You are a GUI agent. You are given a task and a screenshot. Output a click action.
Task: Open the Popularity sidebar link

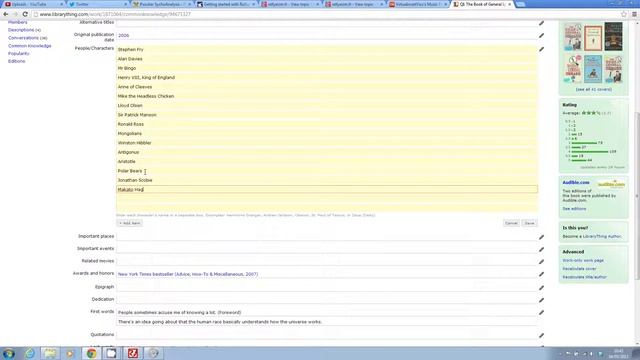(18, 53)
